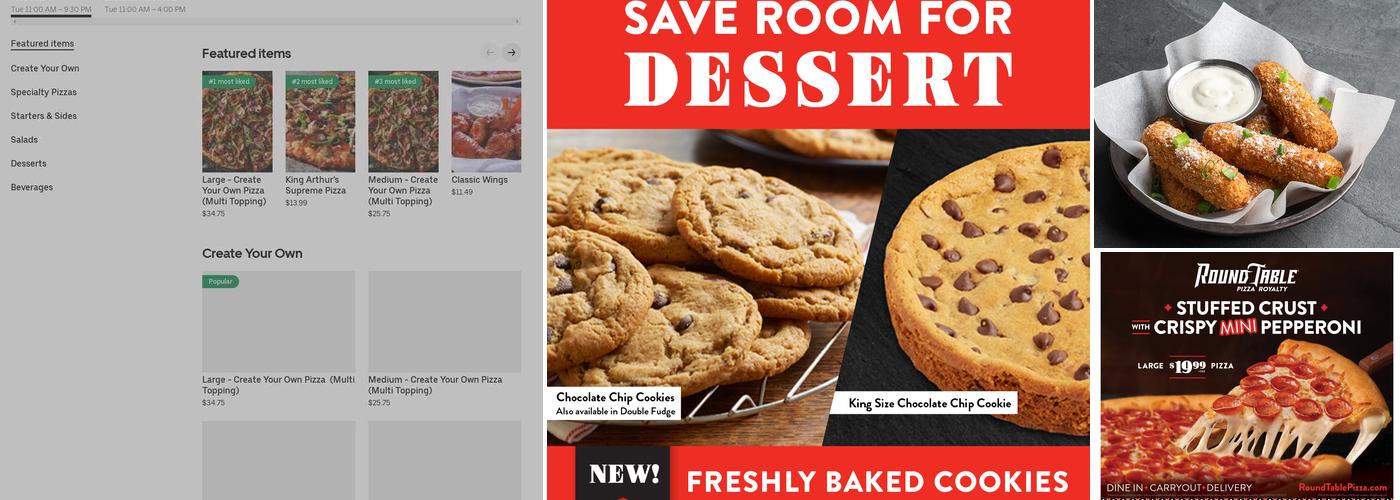1400x500 pixels.
Task: Select Desserts in the sidebar
Action: tap(29, 163)
